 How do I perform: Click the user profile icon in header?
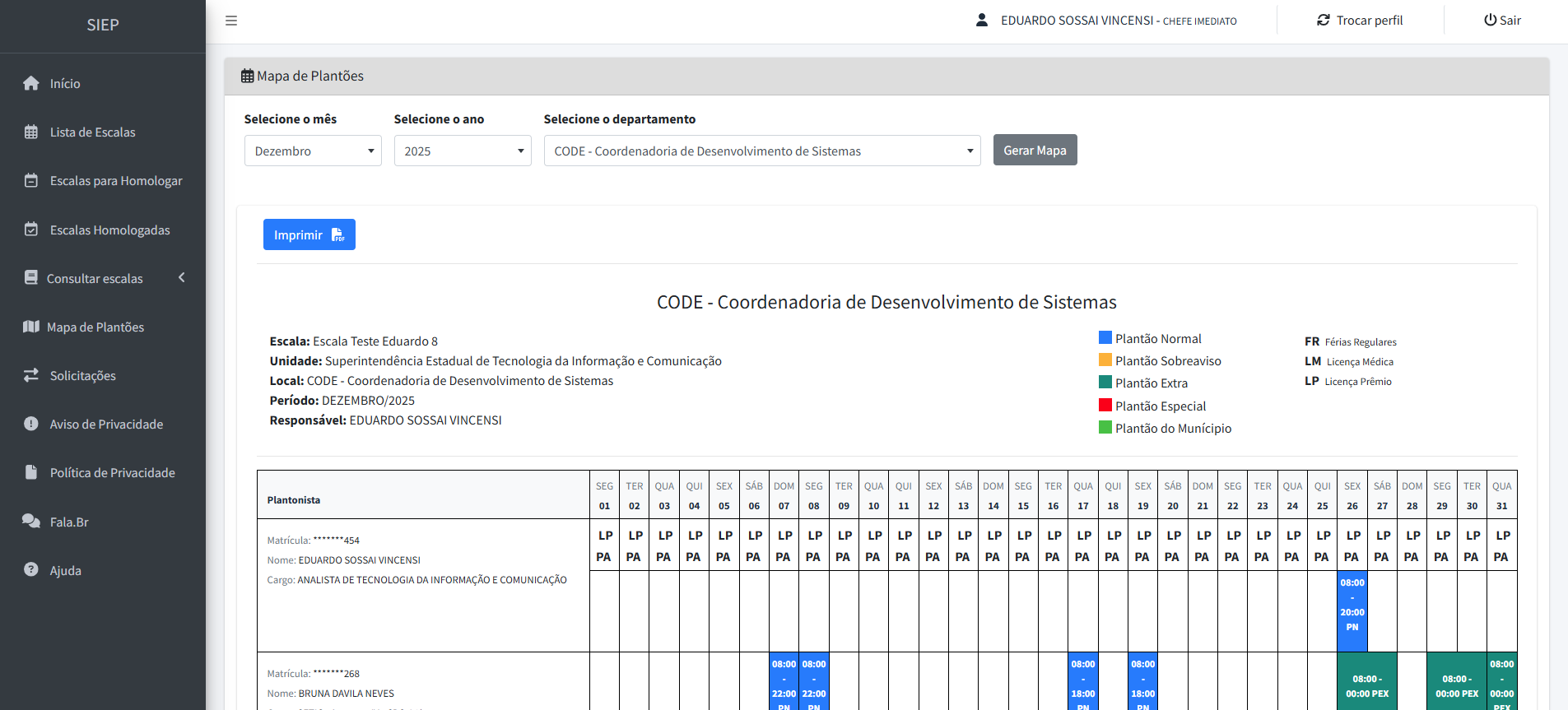(982, 20)
